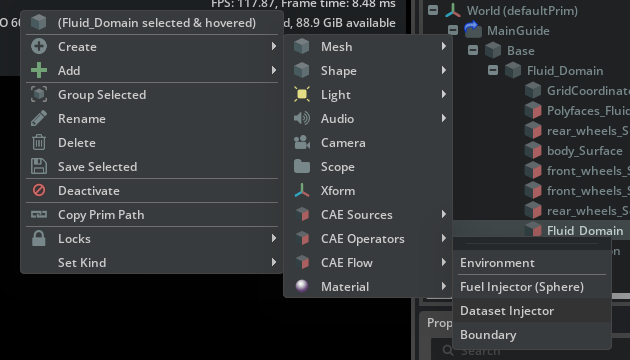
Task: Click the Rename pencil icon
Action: tap(39, 119)
